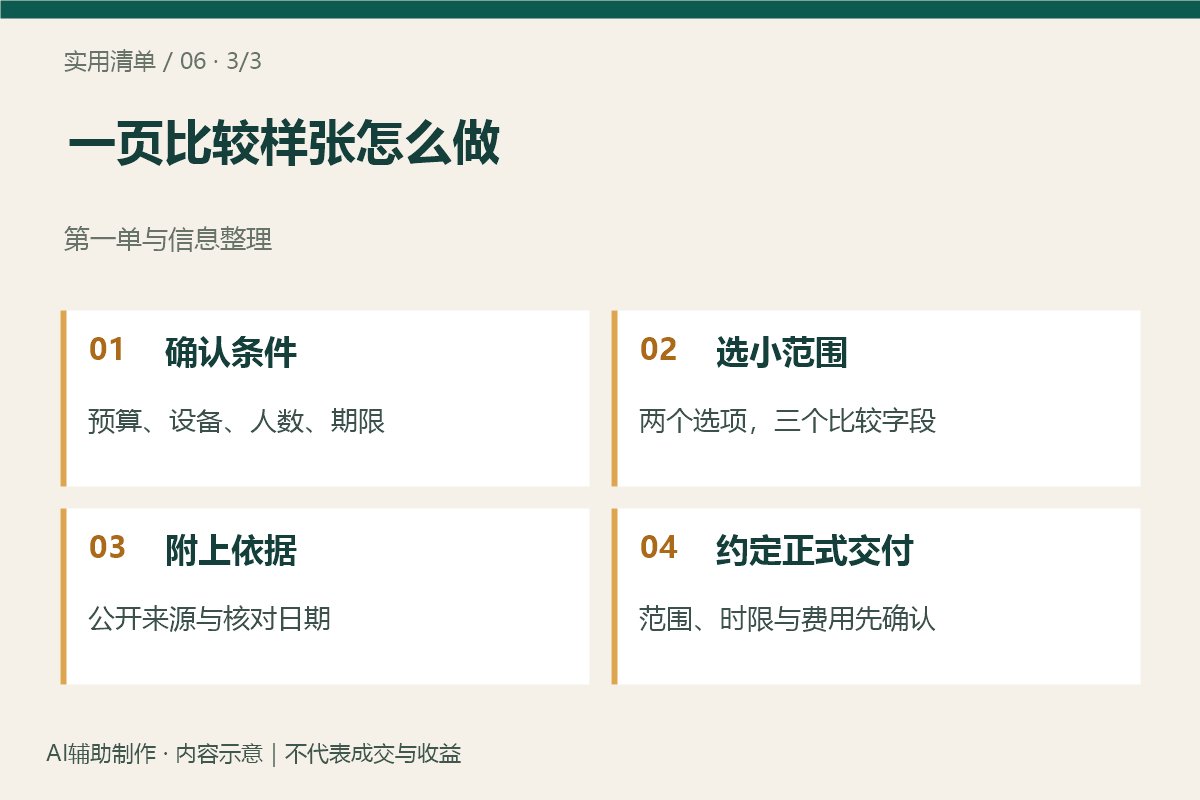Image resolution: width=1200 pixels, height=800 pixels.
Task: Click the number 01 on the first card
Action: (107, 350)
